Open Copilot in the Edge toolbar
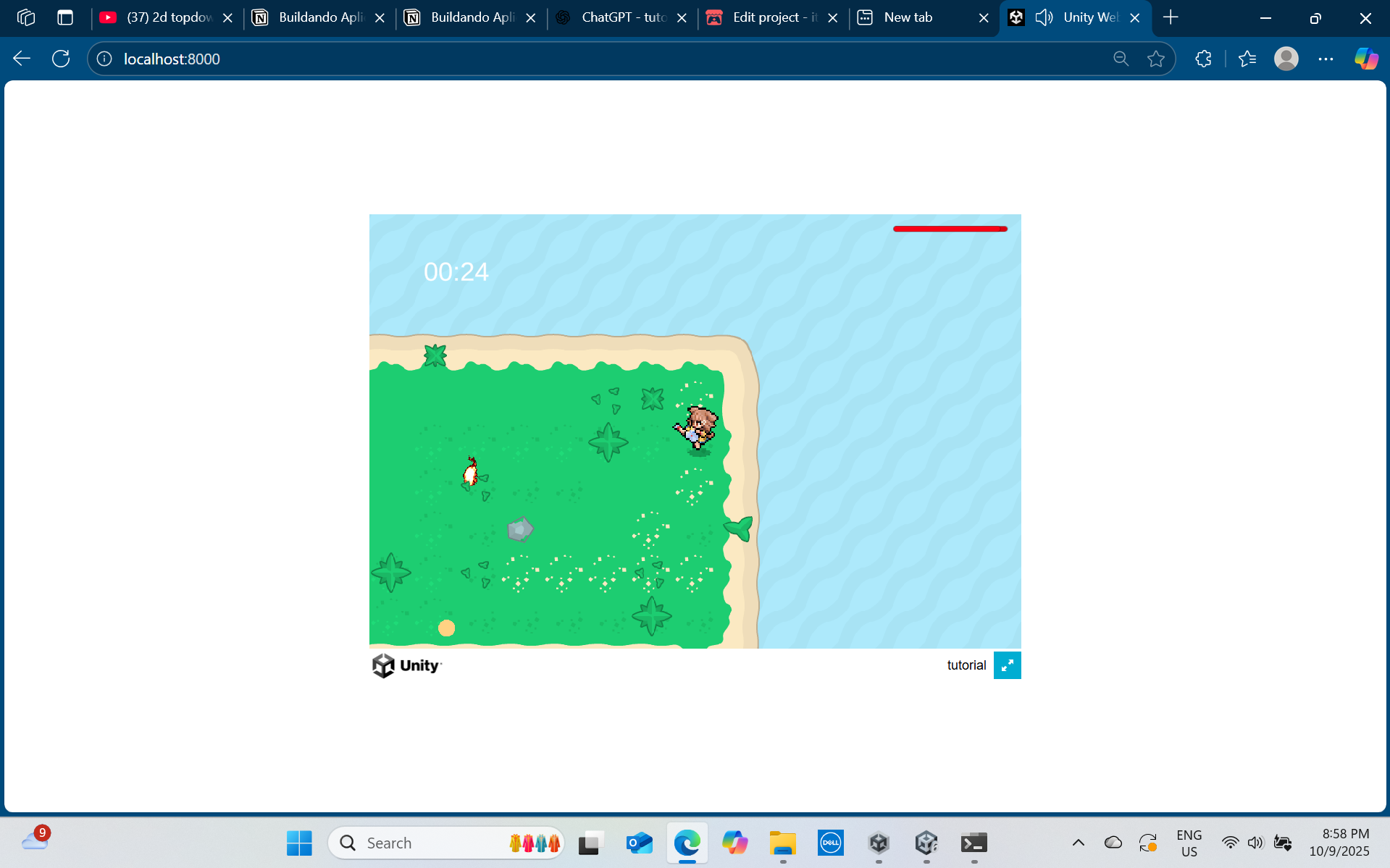The image size is (1390, 868). [x=1366, y=59]
